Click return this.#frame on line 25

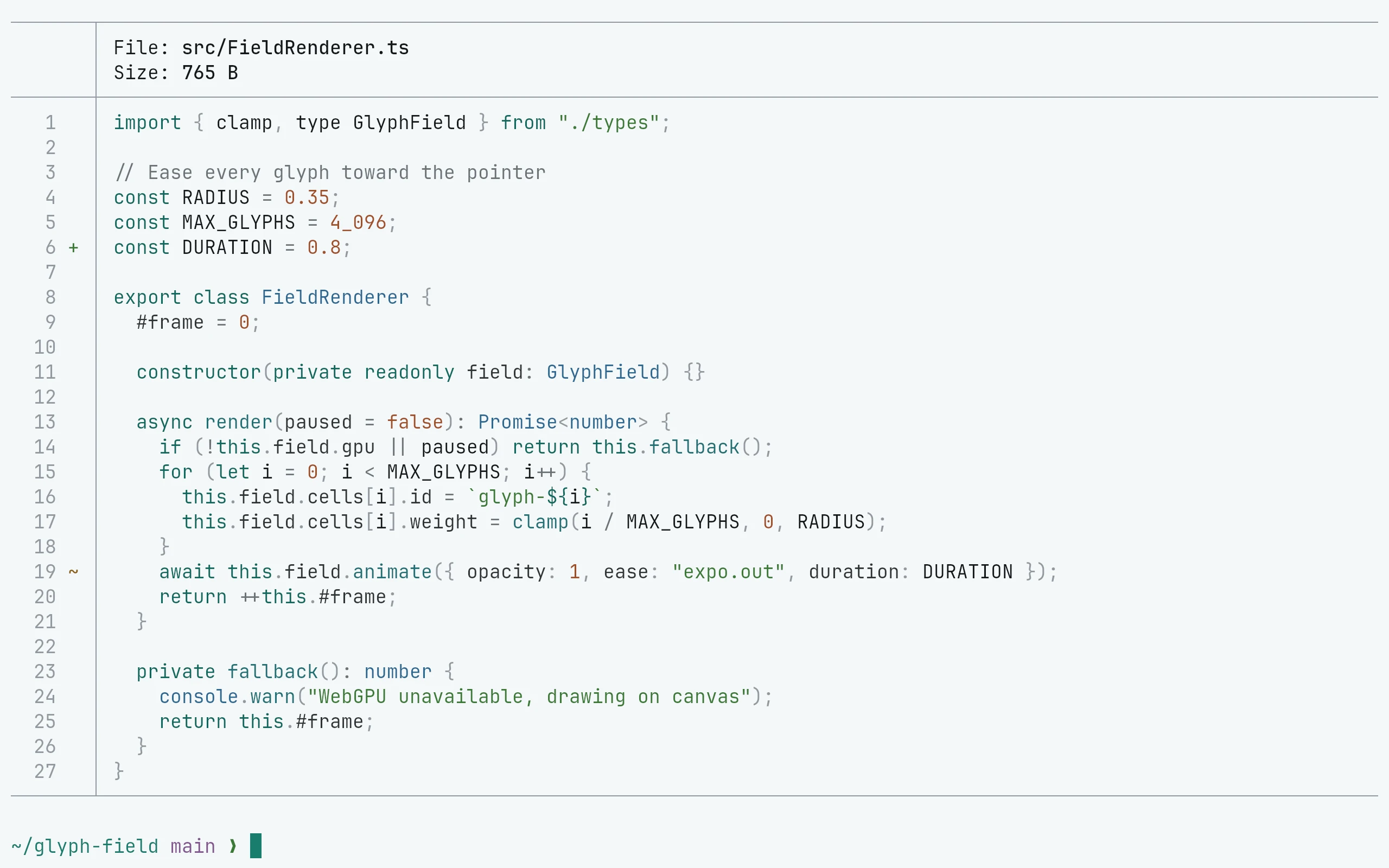266,722
